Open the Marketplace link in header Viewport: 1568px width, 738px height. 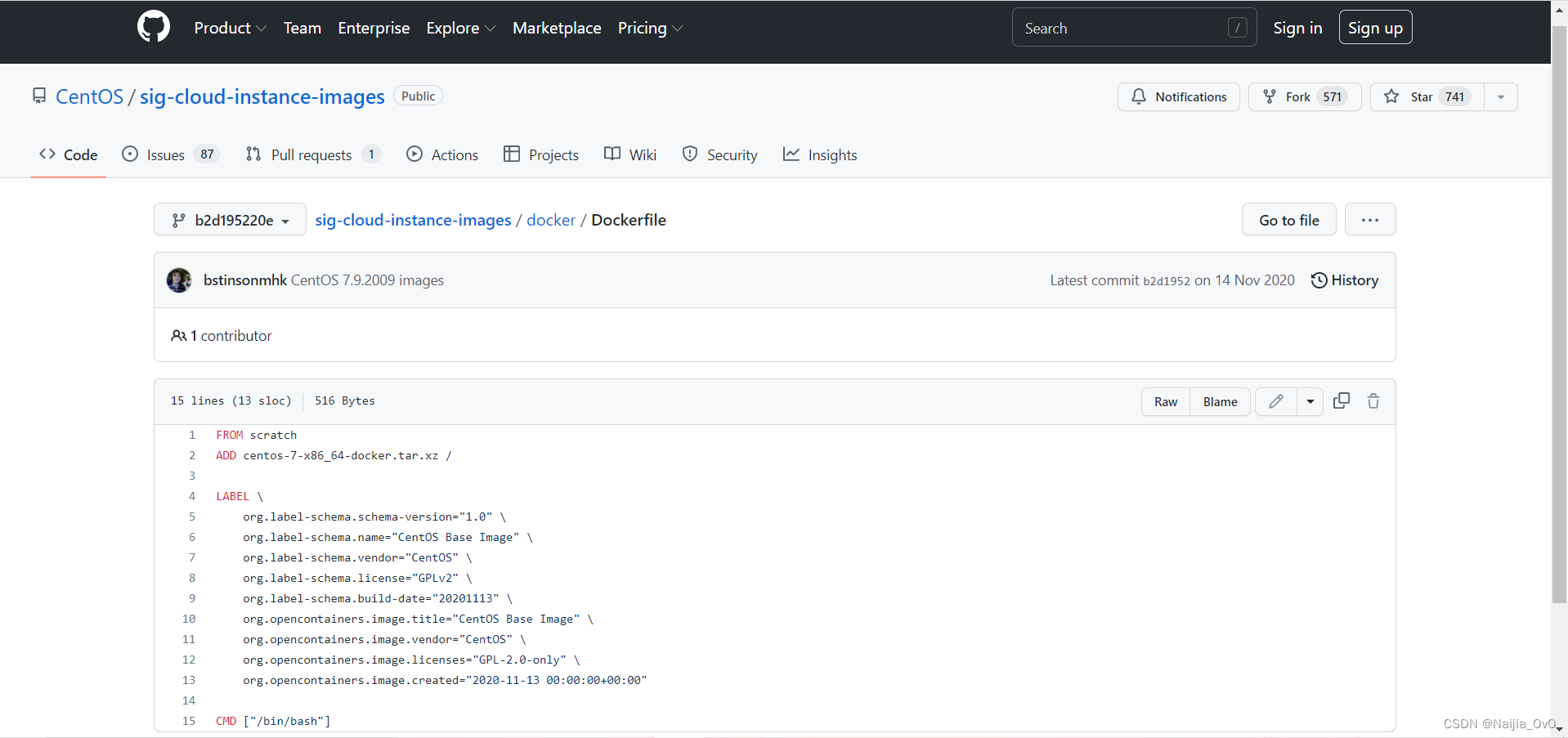tap(557, 28)
